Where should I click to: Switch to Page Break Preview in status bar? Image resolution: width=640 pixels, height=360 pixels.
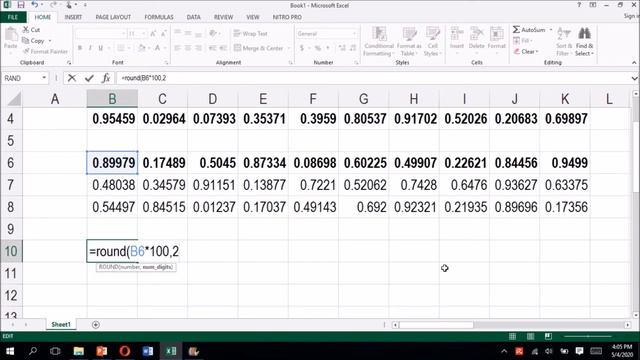pos(548,336)
